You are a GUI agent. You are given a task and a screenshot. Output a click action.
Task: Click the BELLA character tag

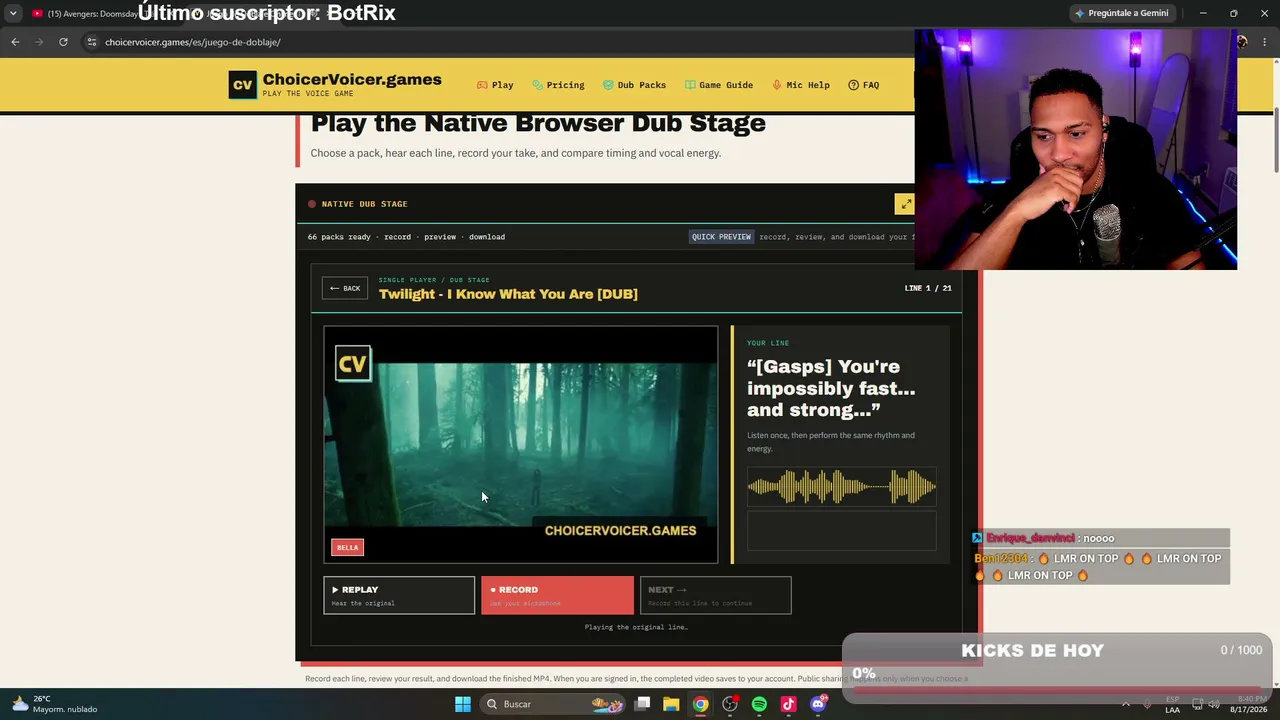coord(348,547)
